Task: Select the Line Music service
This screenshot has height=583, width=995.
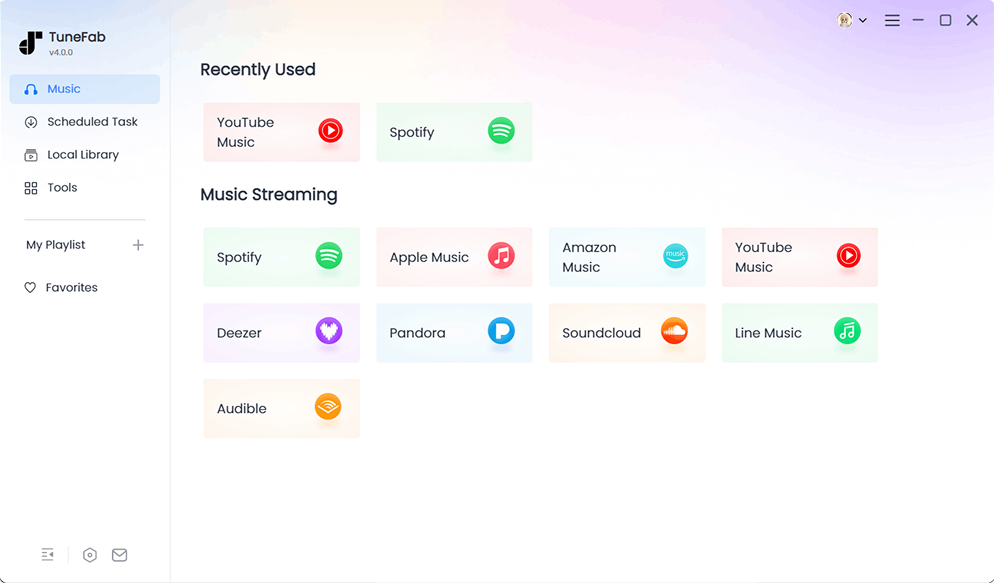Action: (799, 333)
